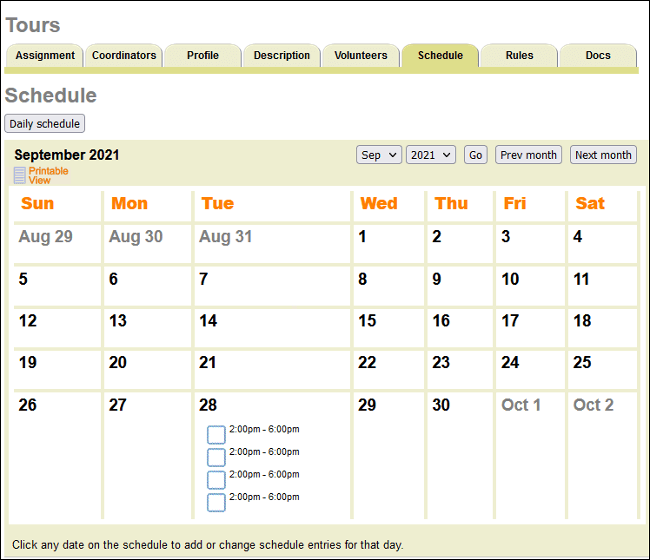Open the Description tab
The height and width of the screenshot is (560, 650).
click(x=282, y=56)
